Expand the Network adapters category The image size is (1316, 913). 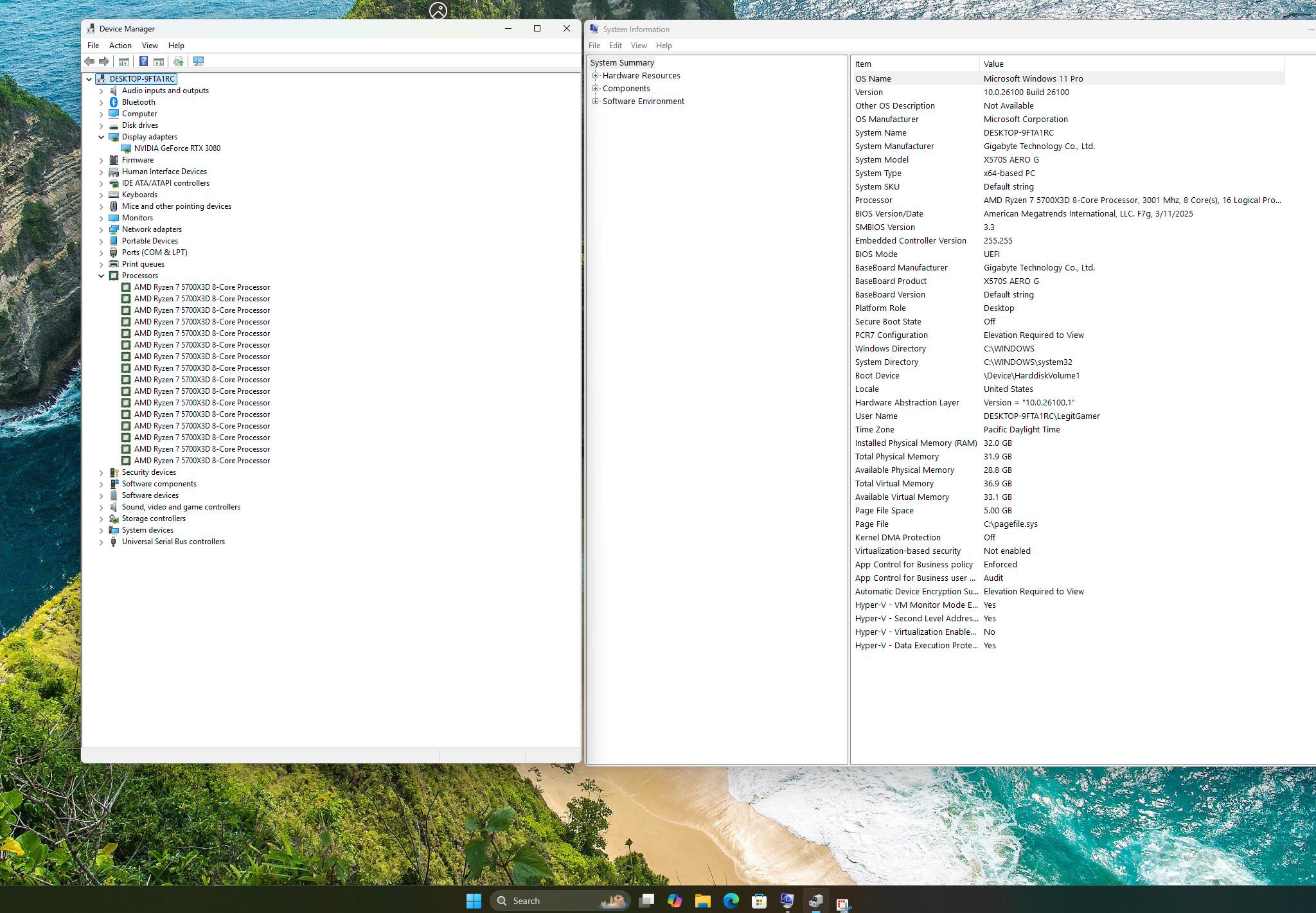point(101,229)
